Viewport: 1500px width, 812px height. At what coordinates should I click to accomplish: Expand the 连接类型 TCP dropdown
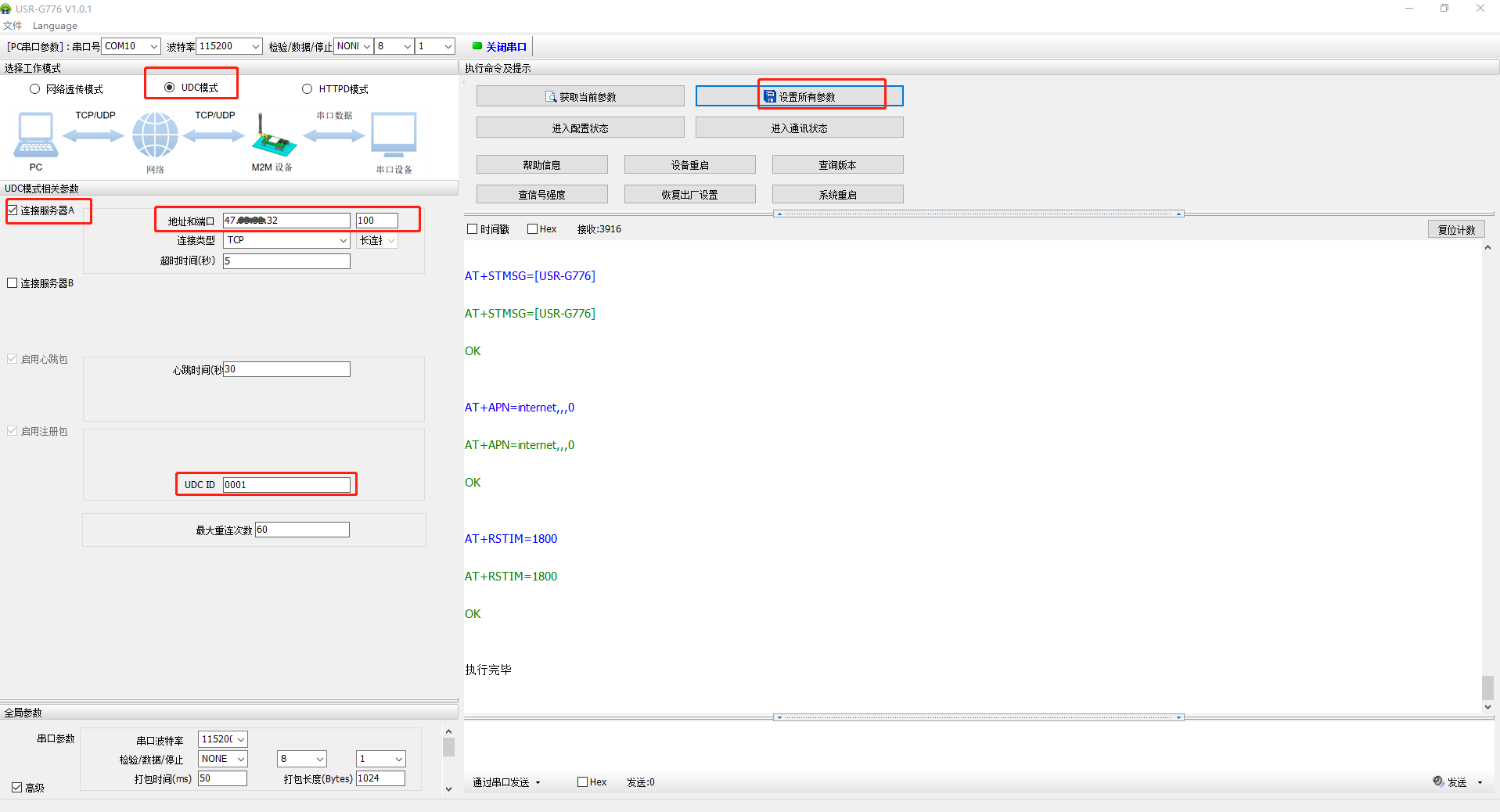point(343,241)
